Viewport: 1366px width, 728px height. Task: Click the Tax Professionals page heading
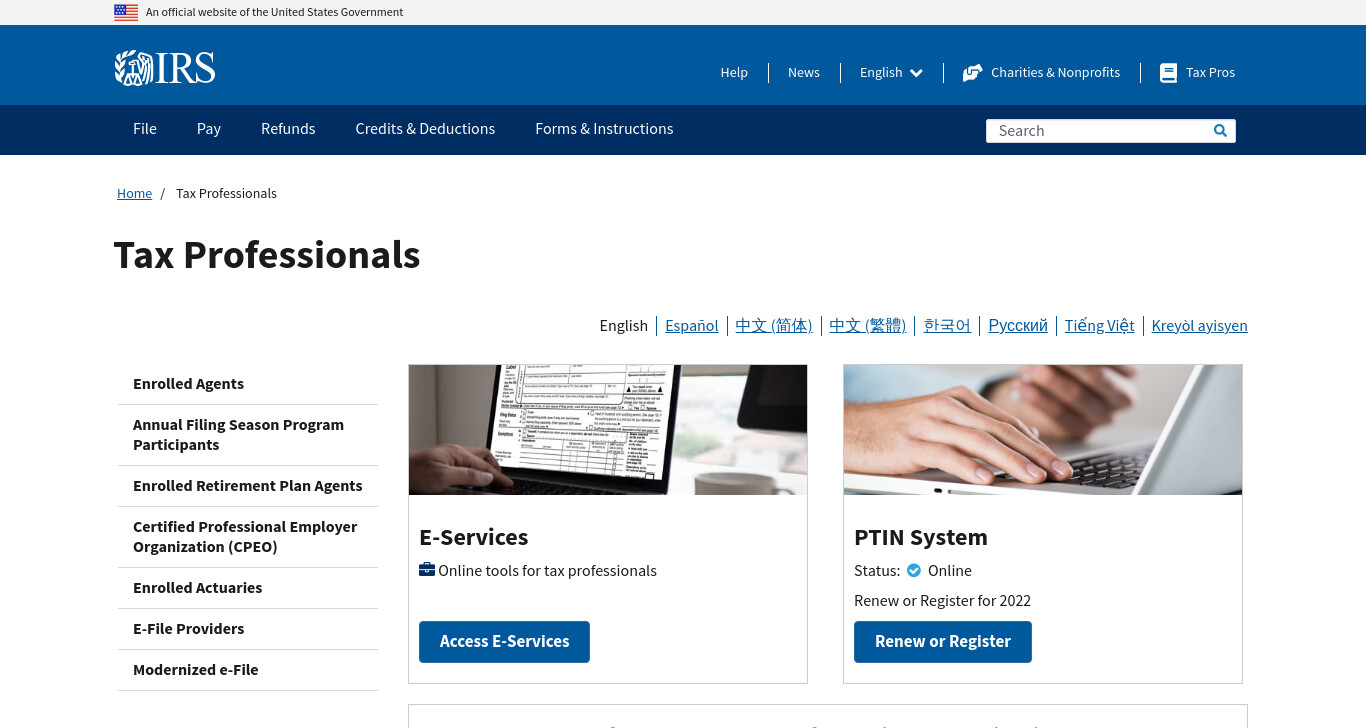[267, 255]
